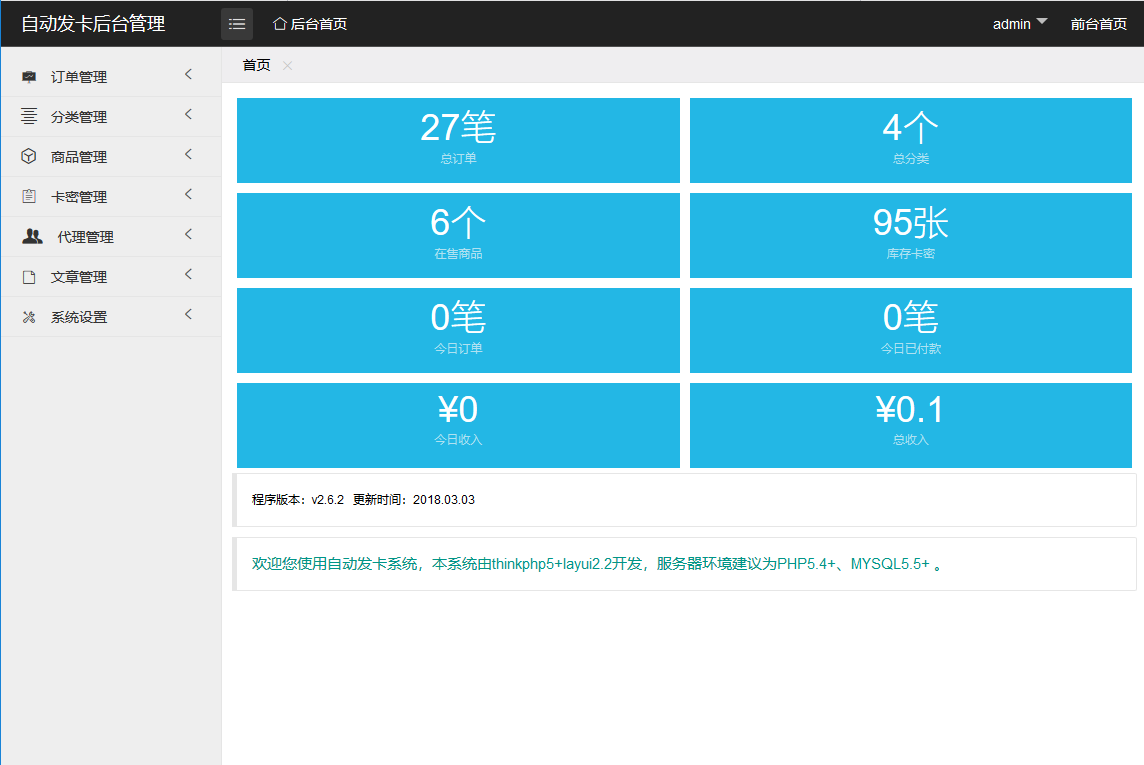
Task: Close the 首页 tab with the x
Action: pyautogui.click(x=286, y=65)
